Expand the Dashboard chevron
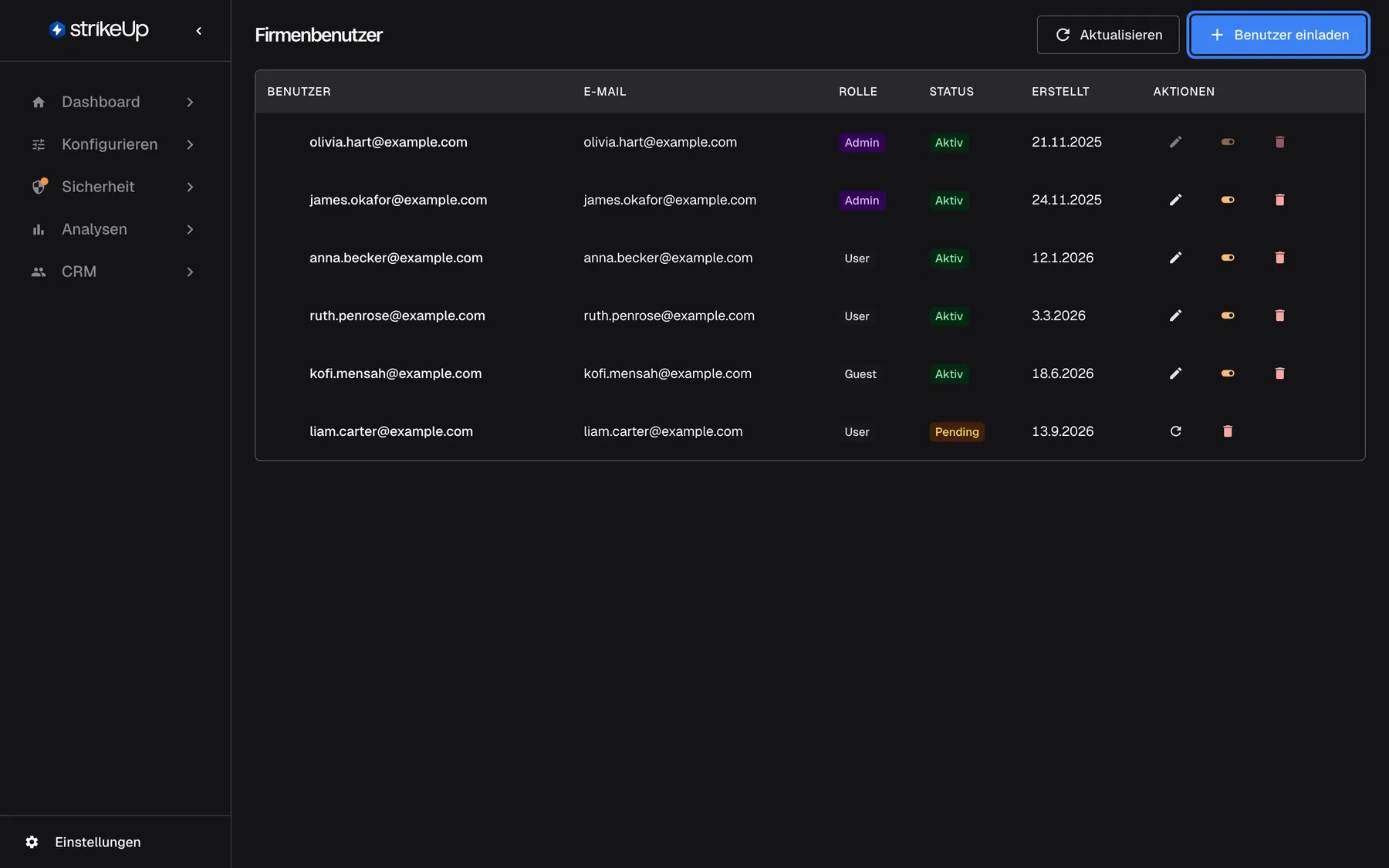The height and width of the screenshot is (868, 1389). point(190,102)
